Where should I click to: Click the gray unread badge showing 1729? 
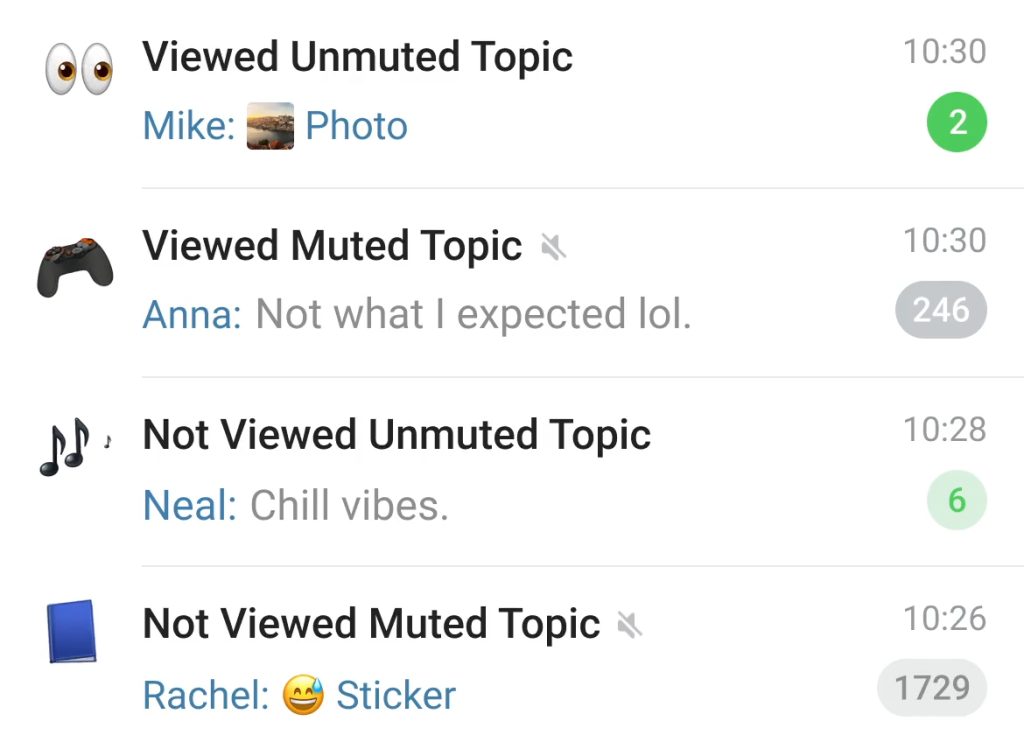point(932,688)
